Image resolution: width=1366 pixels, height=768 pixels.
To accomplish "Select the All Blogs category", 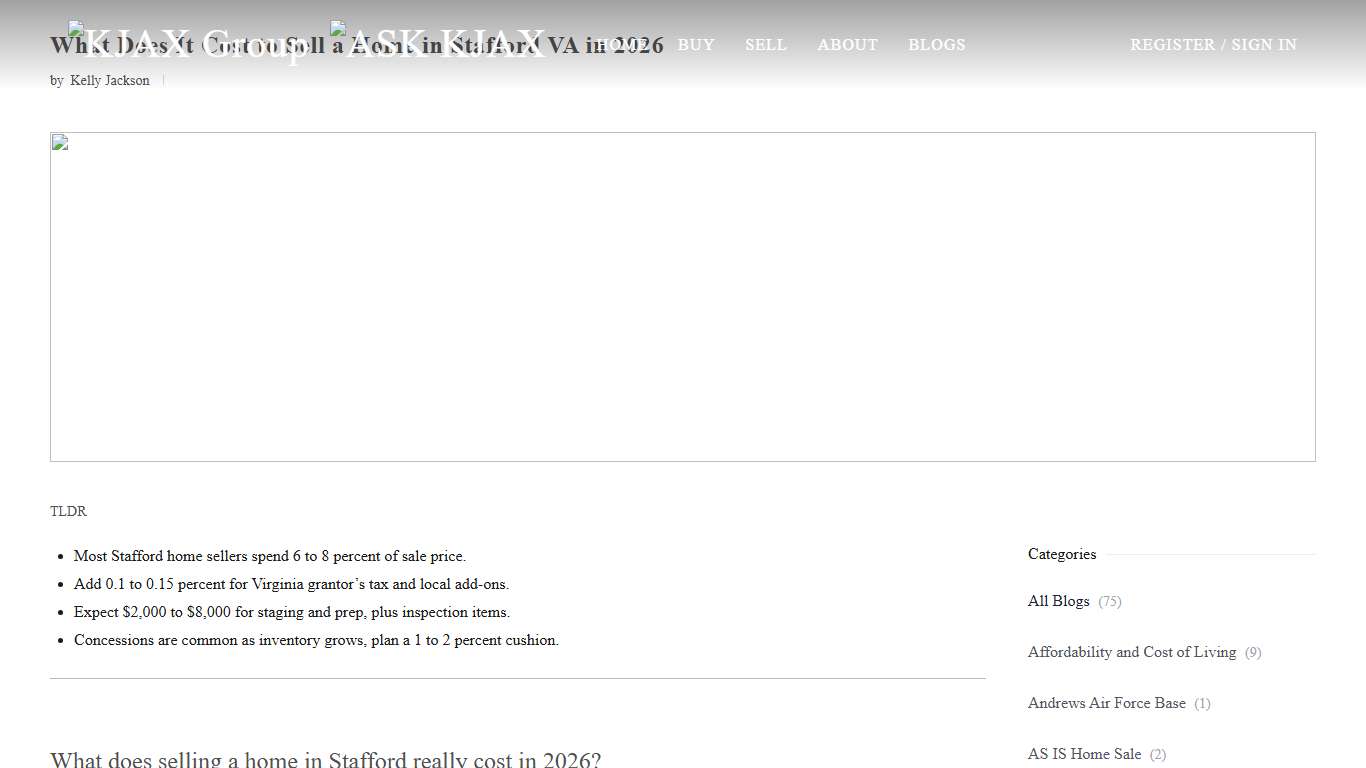I will pos(1058,601).
